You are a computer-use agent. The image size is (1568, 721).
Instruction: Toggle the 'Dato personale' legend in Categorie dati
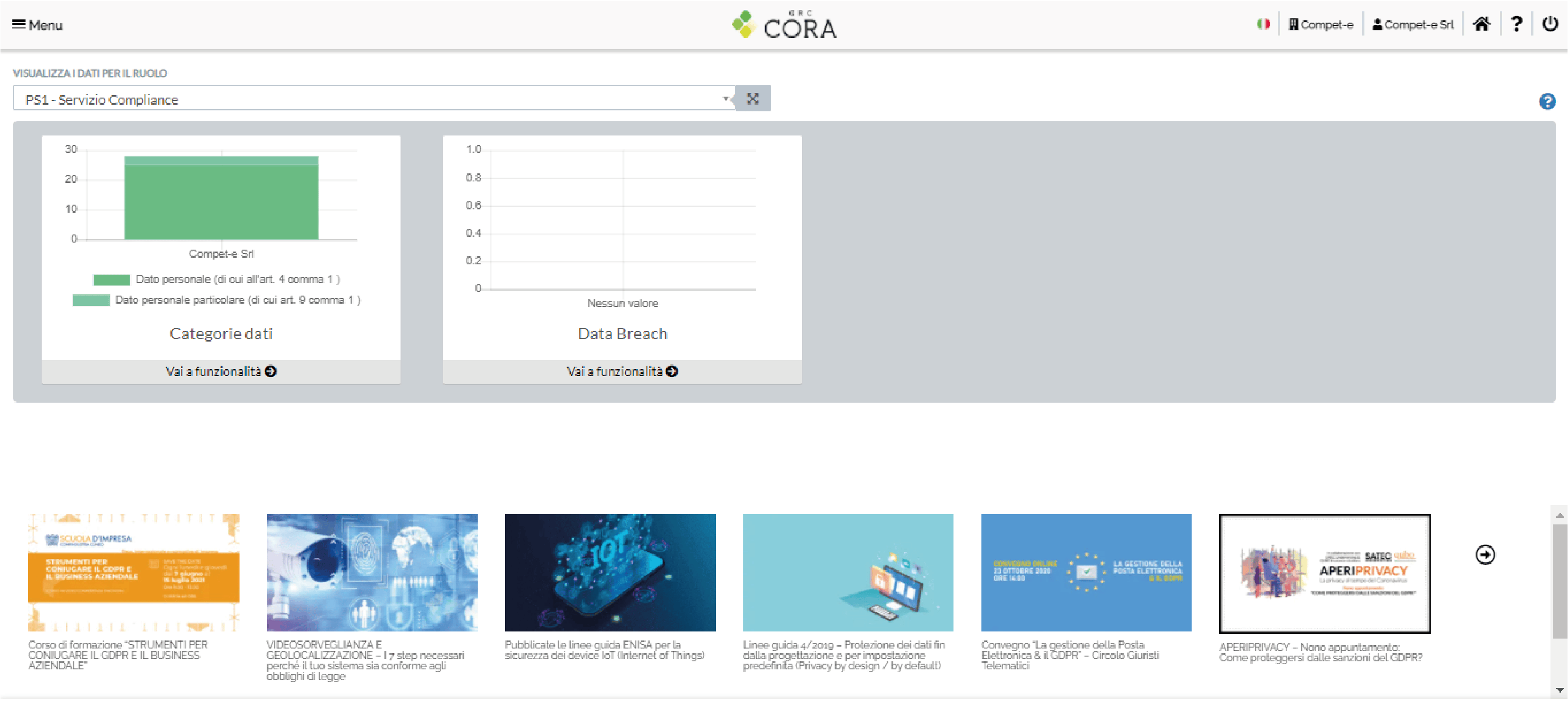217,279
